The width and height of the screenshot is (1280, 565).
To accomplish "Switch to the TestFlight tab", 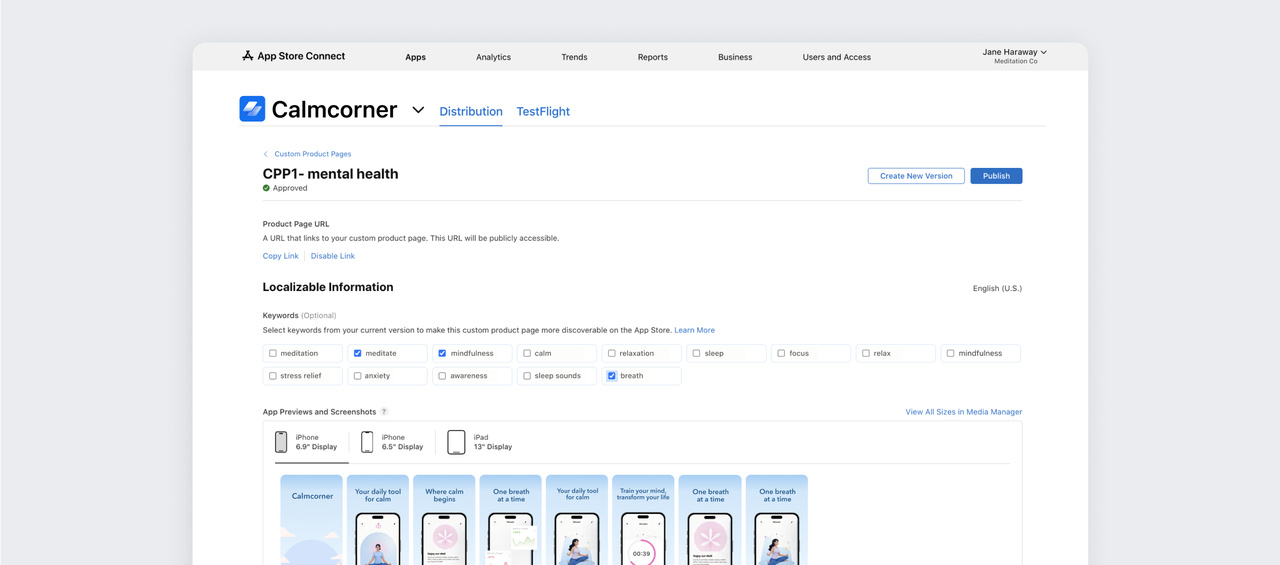I will point(543,111).
